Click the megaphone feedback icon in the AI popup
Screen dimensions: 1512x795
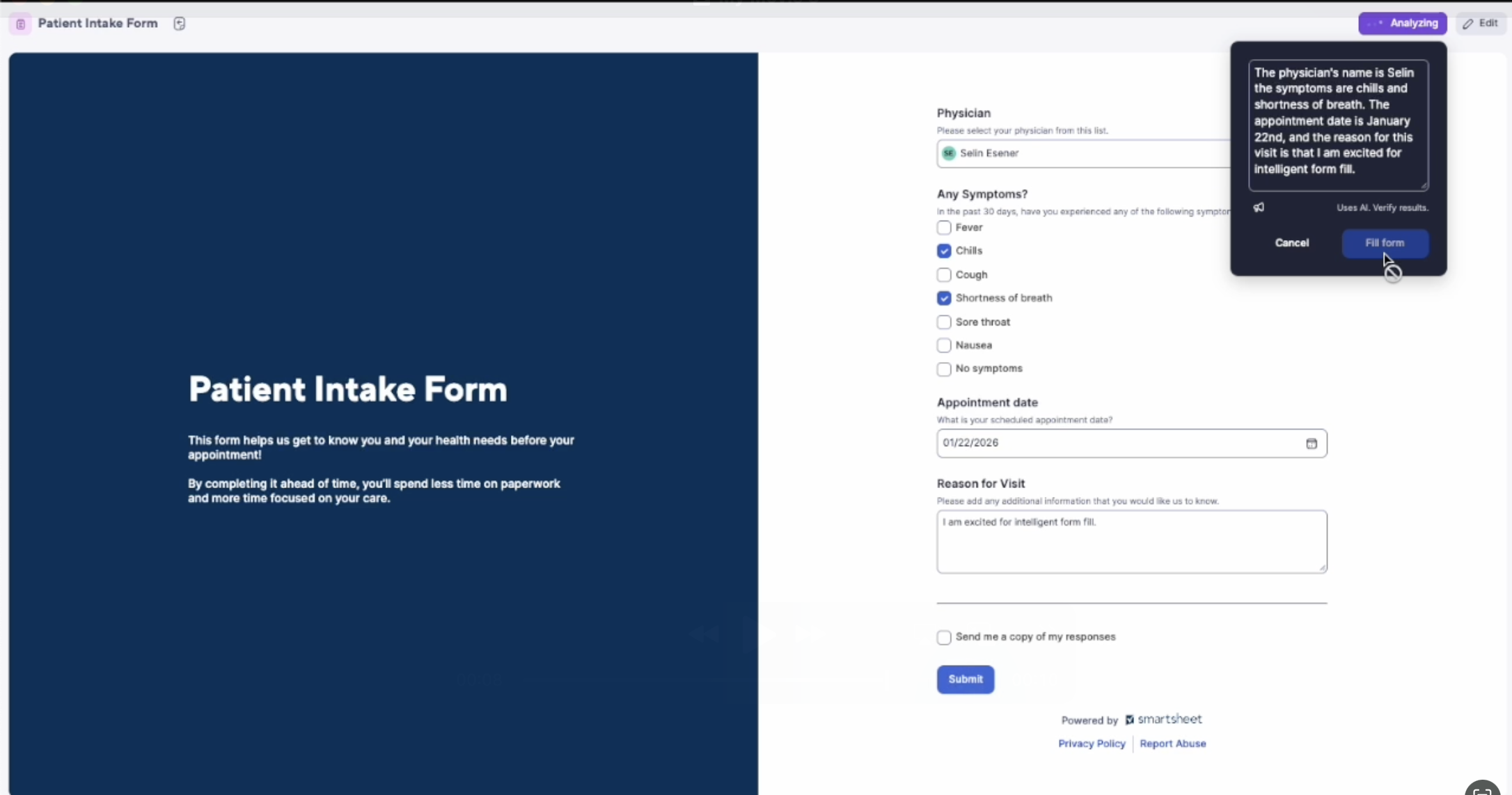[x=1260, y=207]
